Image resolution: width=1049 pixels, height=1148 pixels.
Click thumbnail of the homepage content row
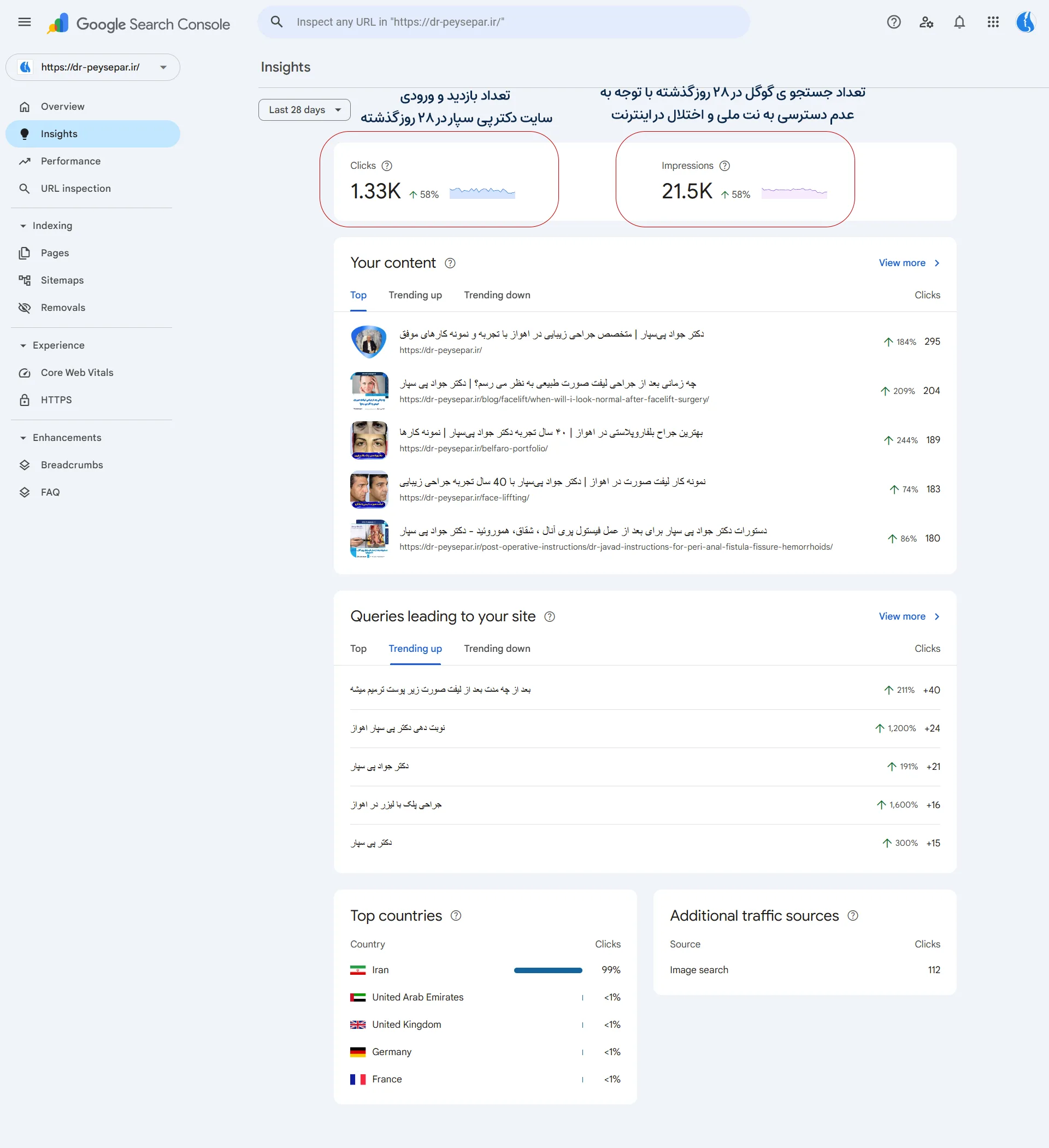click(x=369, y=342)
